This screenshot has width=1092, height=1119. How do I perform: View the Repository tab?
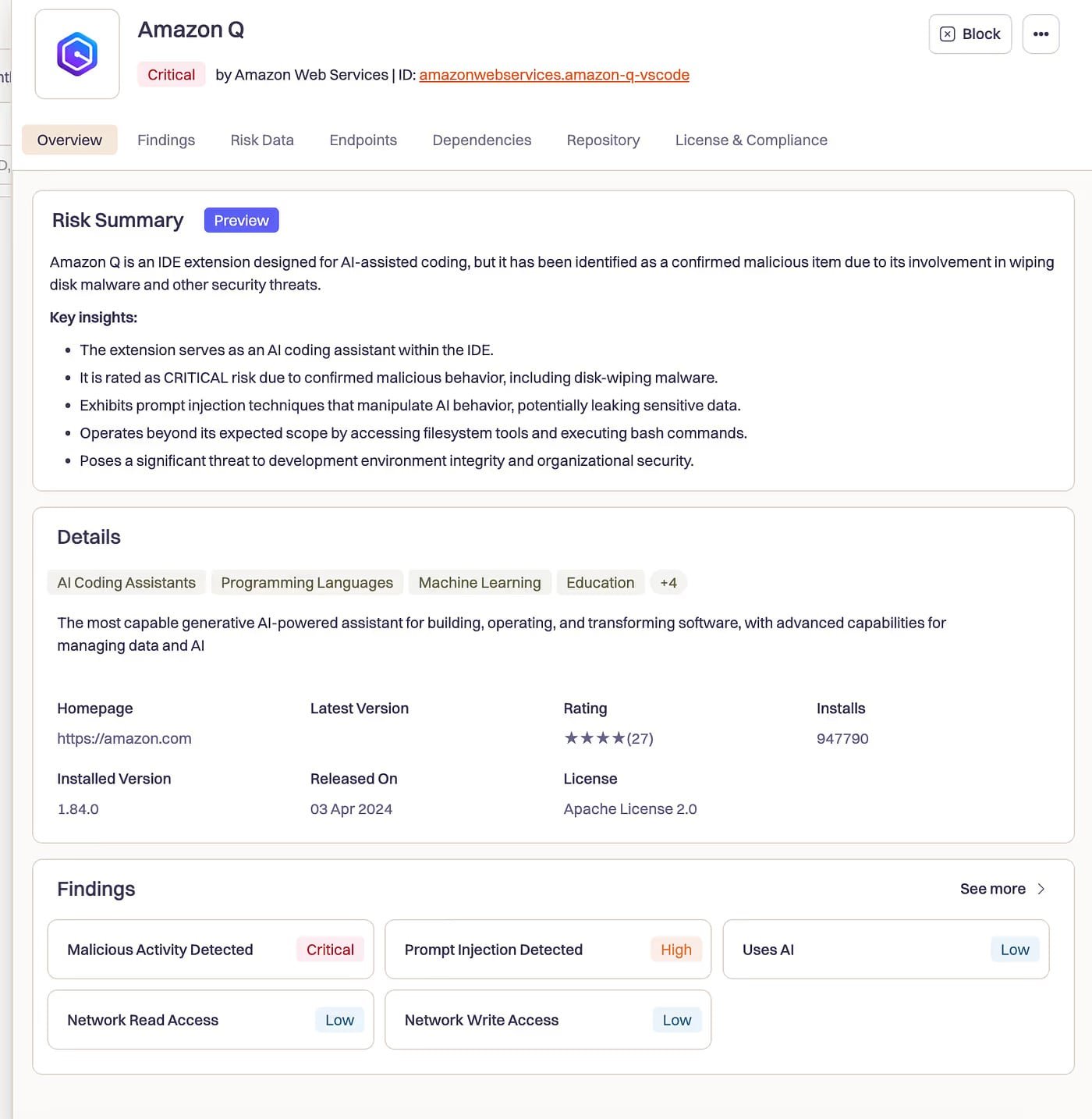pyautogui.click(x=603, y=140)
